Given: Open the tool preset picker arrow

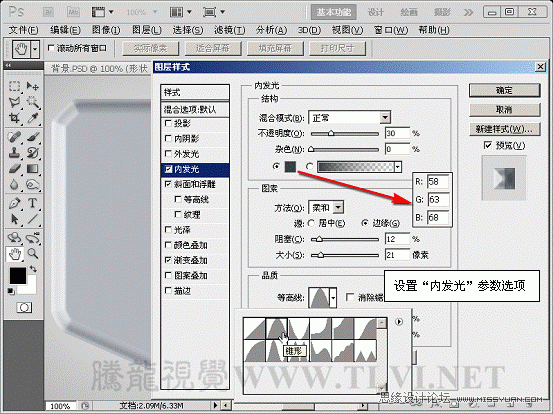Looking at the screenshot, I should pyautogui.click(x=35, y=49).
